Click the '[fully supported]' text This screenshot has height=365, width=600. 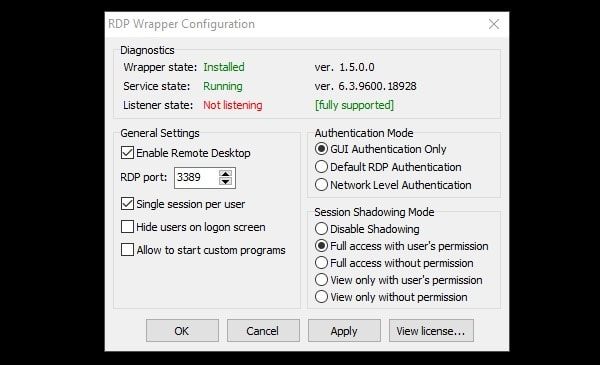(354, 105)
